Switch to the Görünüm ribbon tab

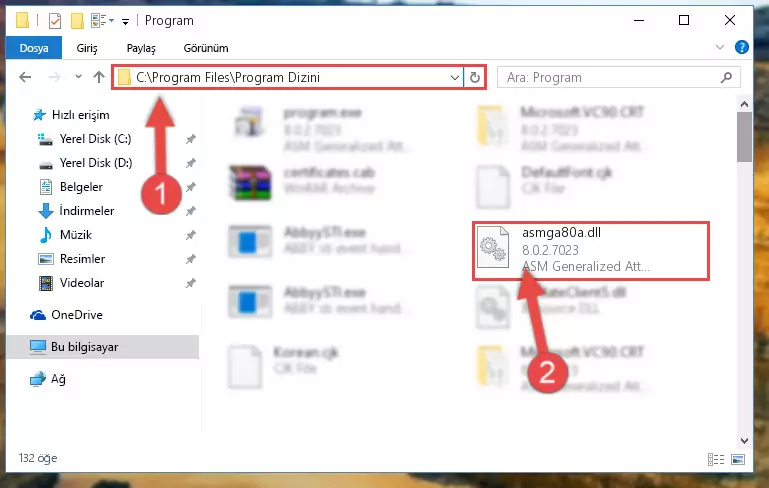(205, 48)
